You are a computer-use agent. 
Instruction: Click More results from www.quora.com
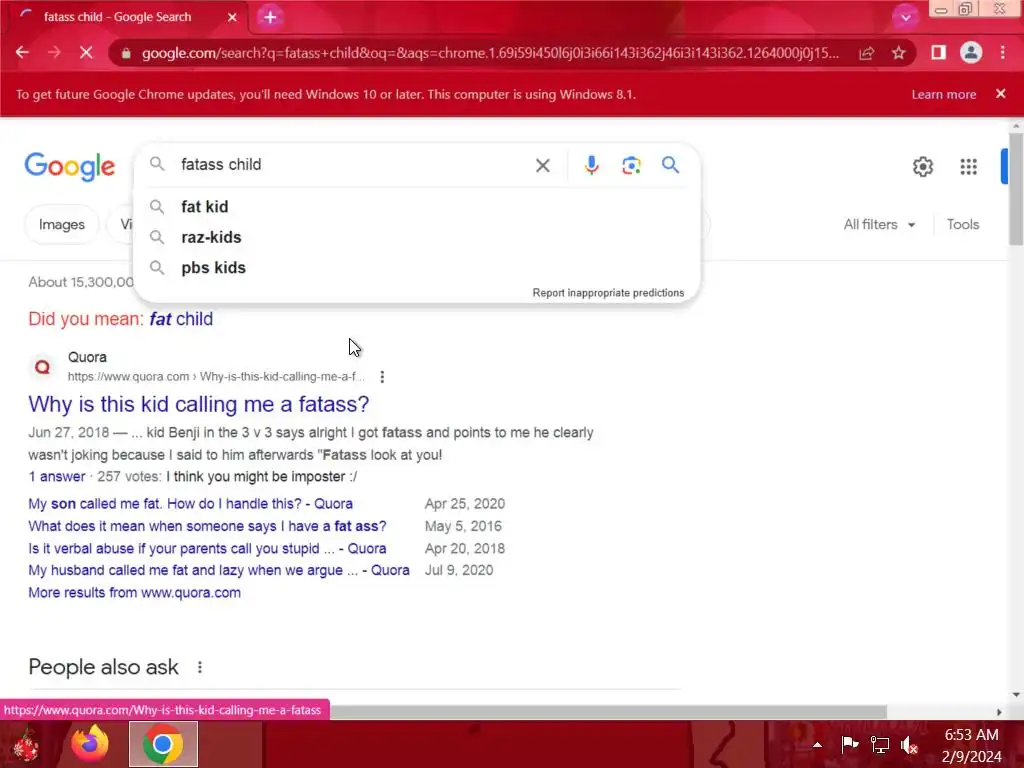135,592
